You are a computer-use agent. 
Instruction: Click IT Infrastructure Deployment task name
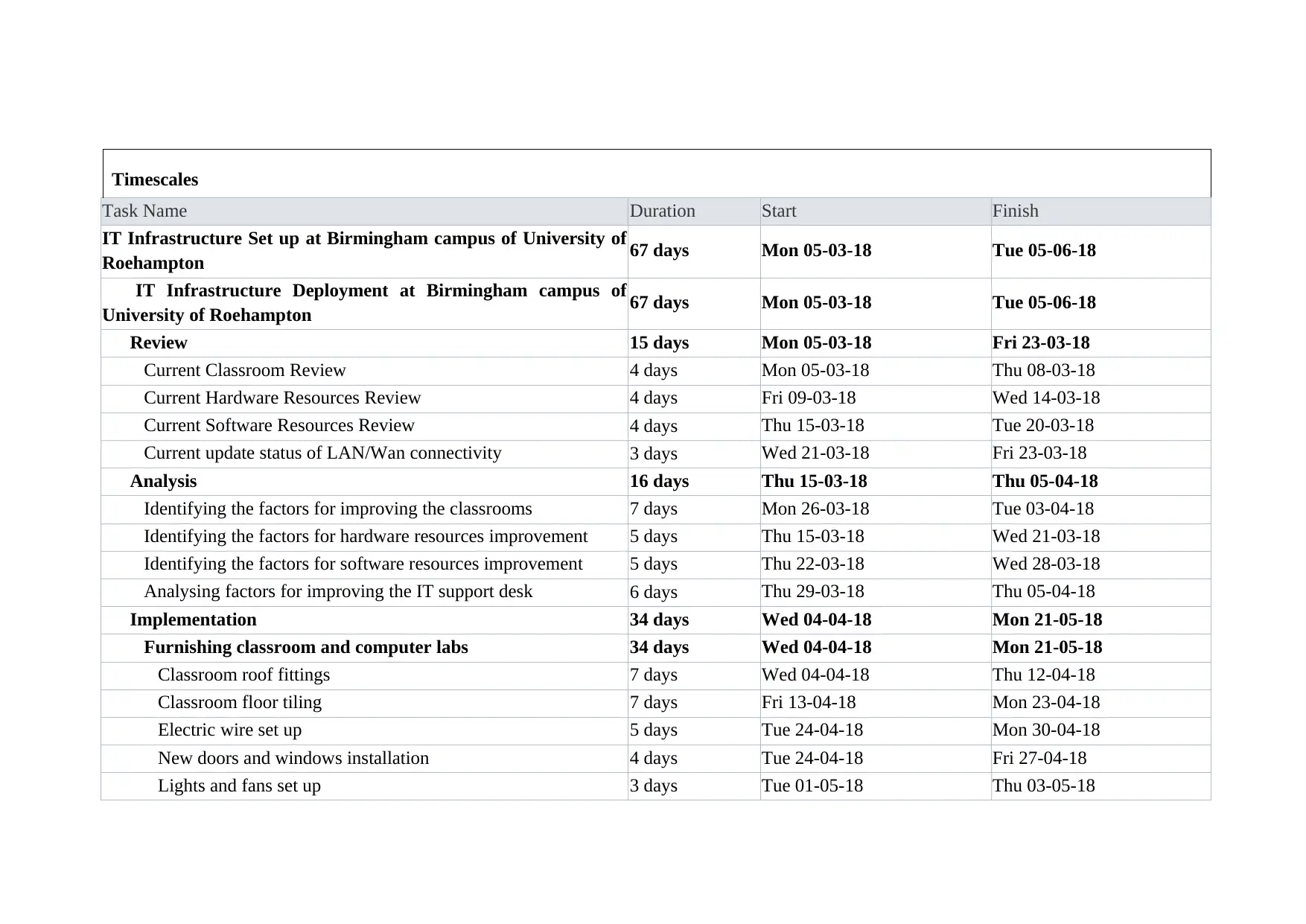tap(364, 303)
